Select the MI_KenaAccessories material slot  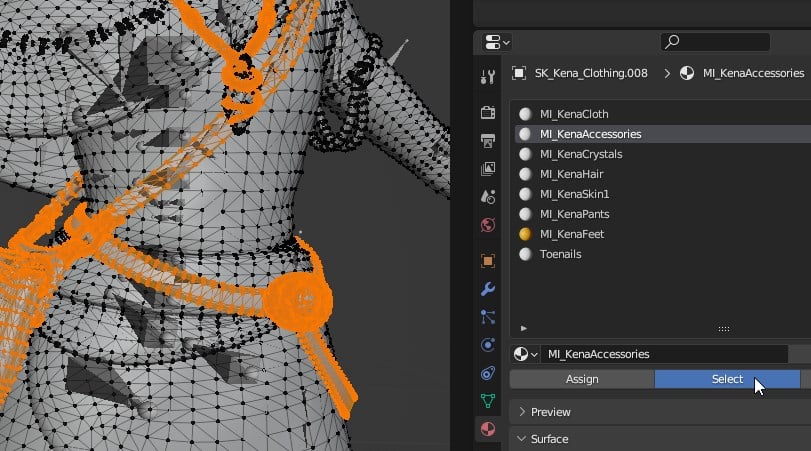[x=662, y=134]
